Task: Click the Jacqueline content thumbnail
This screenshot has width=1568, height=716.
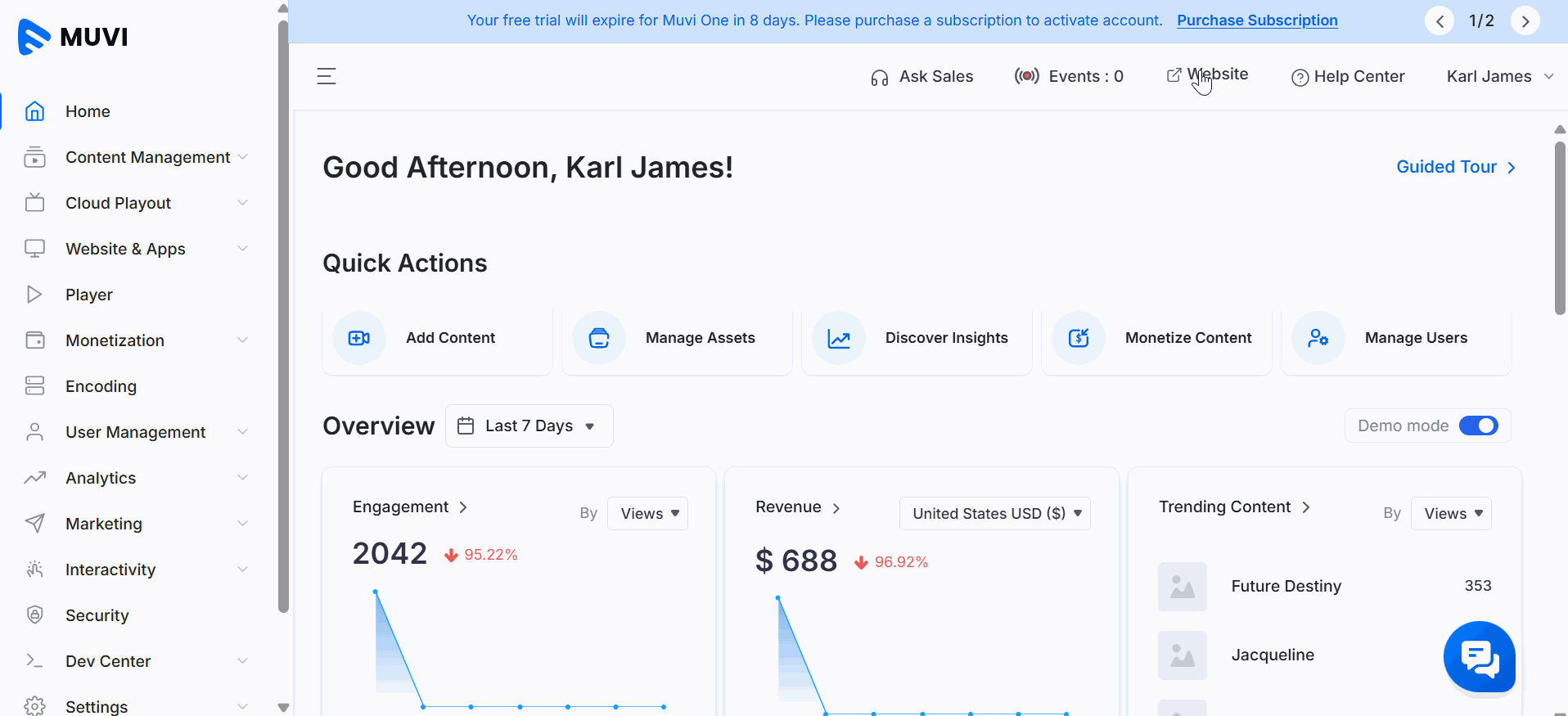Action: point(1183,655)
